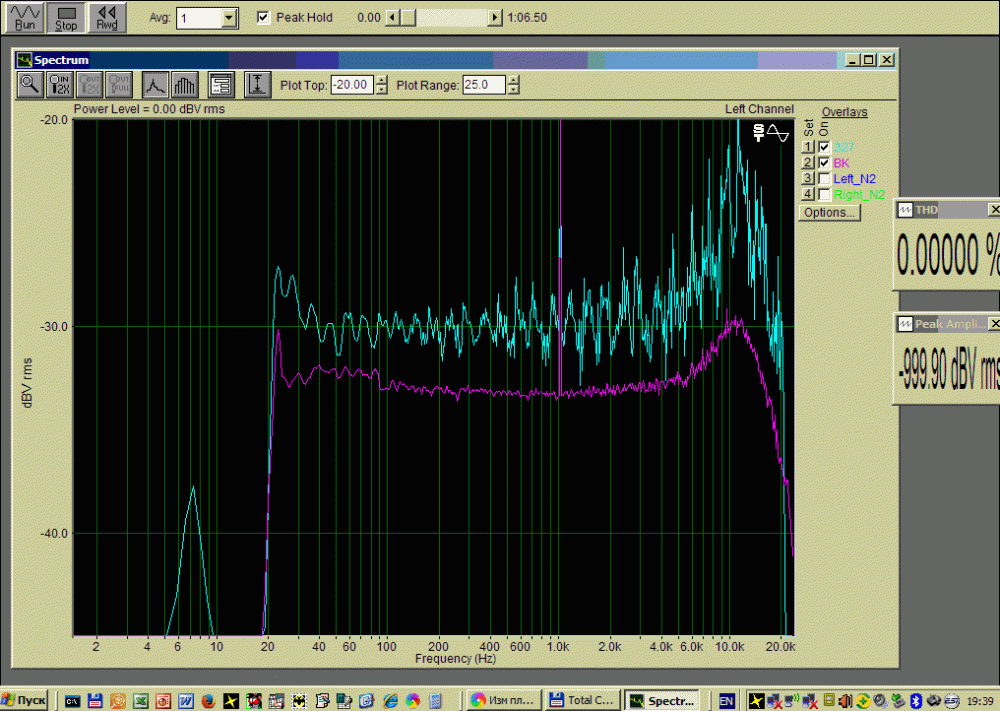Toggle the Peak Hold checkbox
The image size is (1000, 711).
click(264, 17)
